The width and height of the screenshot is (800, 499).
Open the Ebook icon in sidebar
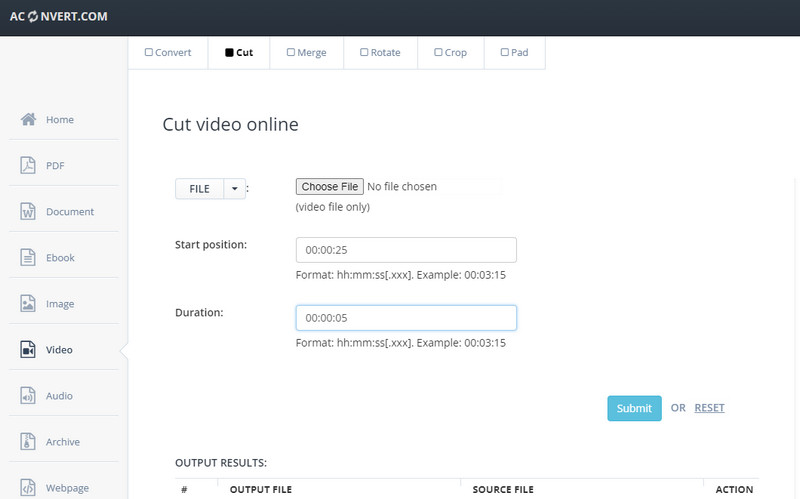pyautogui.click(x=28, y=258)
